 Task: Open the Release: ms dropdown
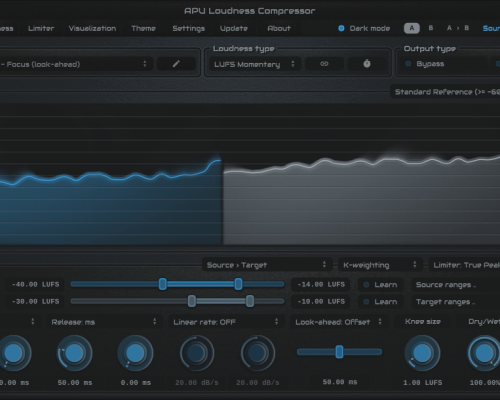pos(104,322)
